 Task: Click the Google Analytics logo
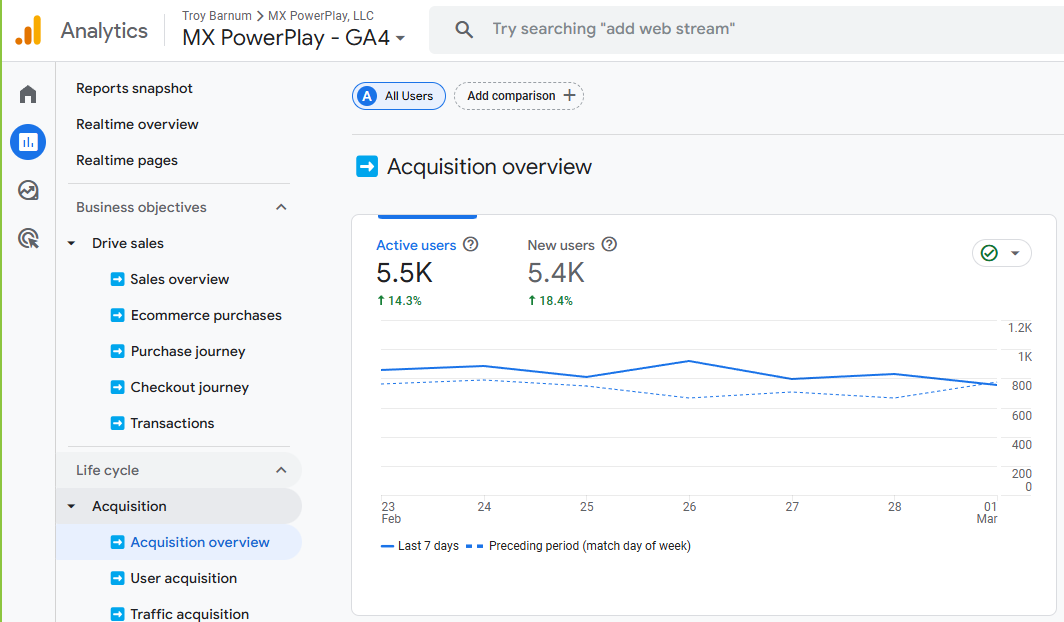pyautogui.click(x=28, y=31)
